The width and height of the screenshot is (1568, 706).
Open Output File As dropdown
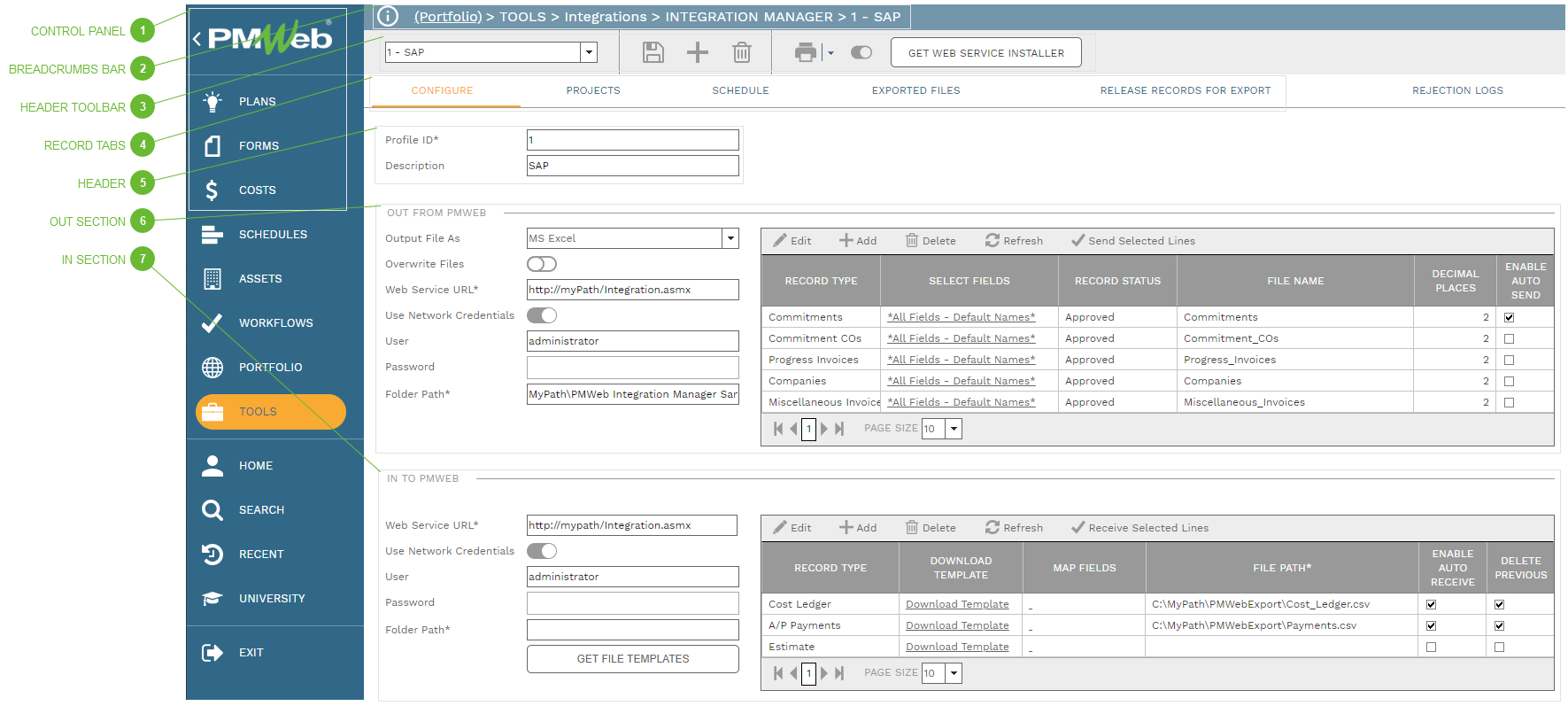[x=730, y=238]
